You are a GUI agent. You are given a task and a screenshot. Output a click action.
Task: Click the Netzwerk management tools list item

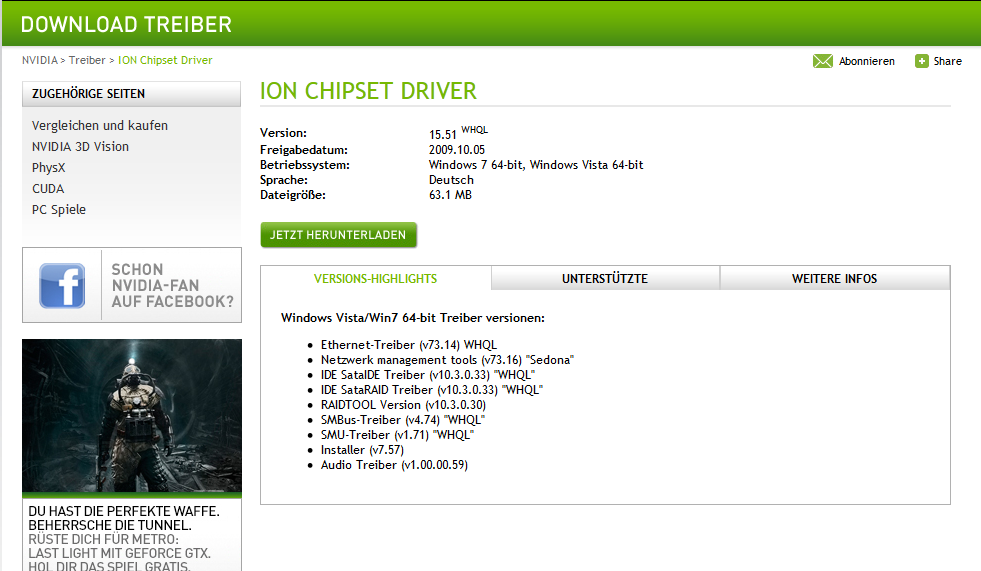(x=447, y=360)
